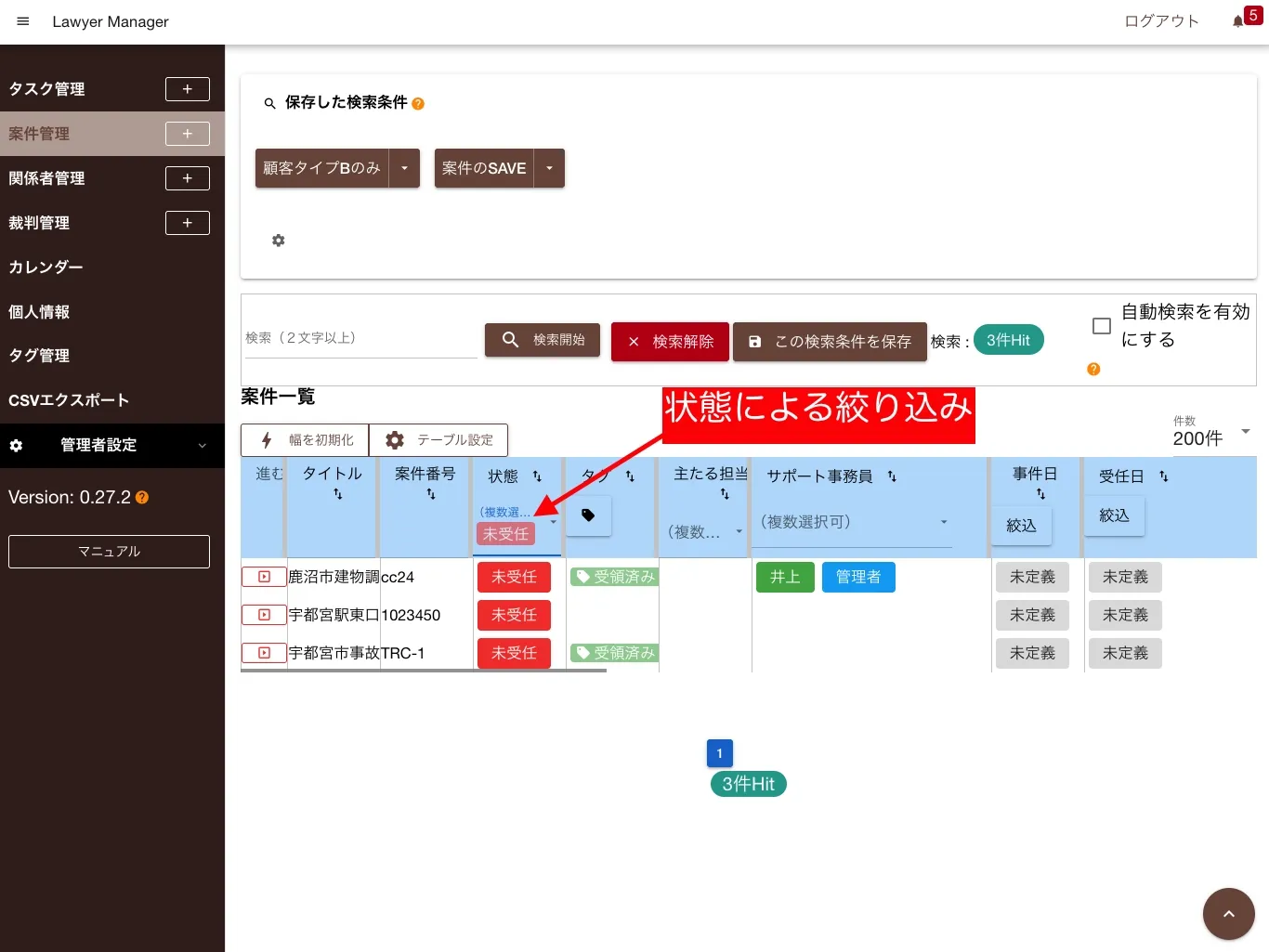The height and width of the screenshot is (952, 1269).
Task: Add a new 案件 with plus button
Action: [x=188, y=134]
